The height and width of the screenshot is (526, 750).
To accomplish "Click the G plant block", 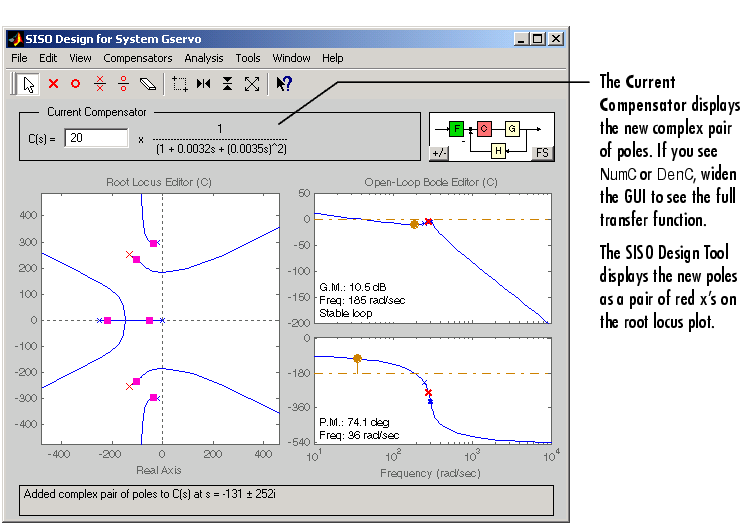I will 512,129.
